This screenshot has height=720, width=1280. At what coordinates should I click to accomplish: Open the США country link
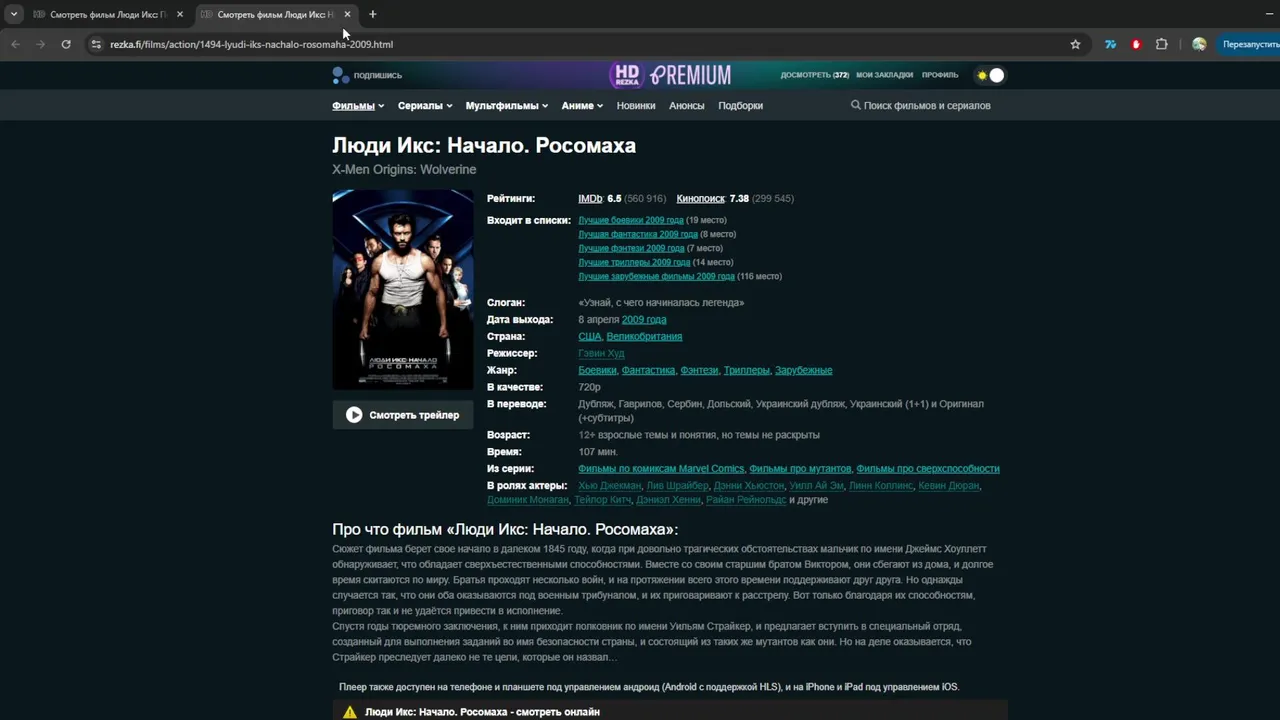(x=590, y=337)
